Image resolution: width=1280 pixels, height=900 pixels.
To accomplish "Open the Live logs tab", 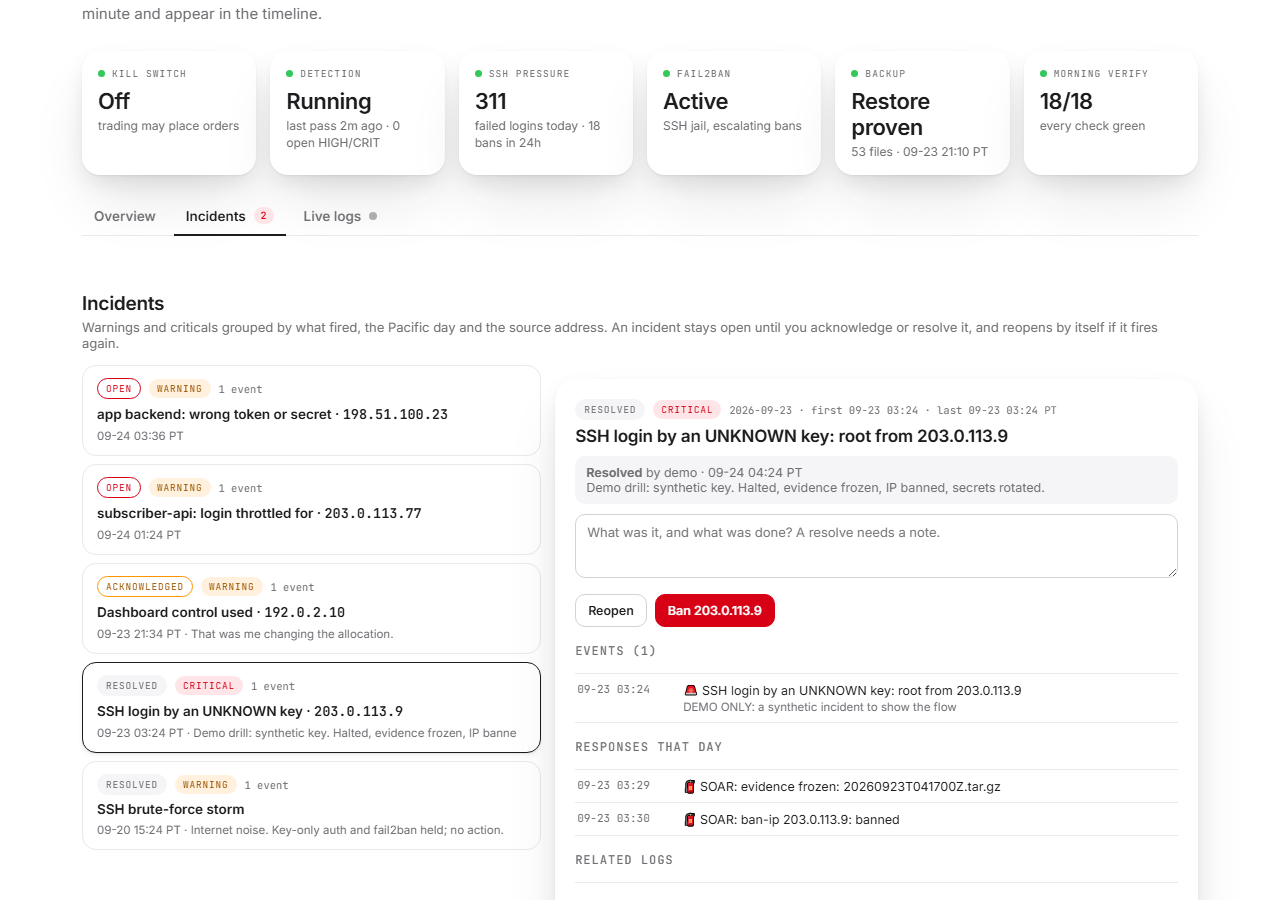I will click(340, 216).
